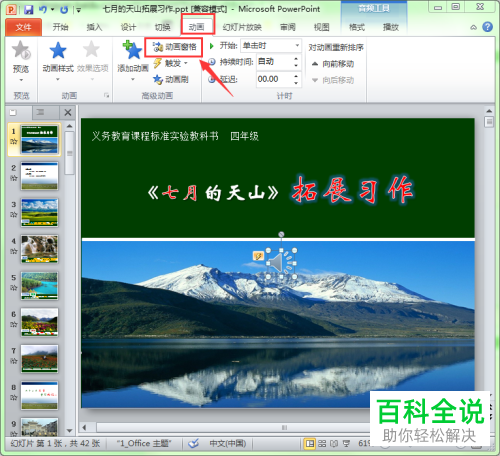
Task: Open the 开始 start timing combo box
Action: [x=270, y=46]
